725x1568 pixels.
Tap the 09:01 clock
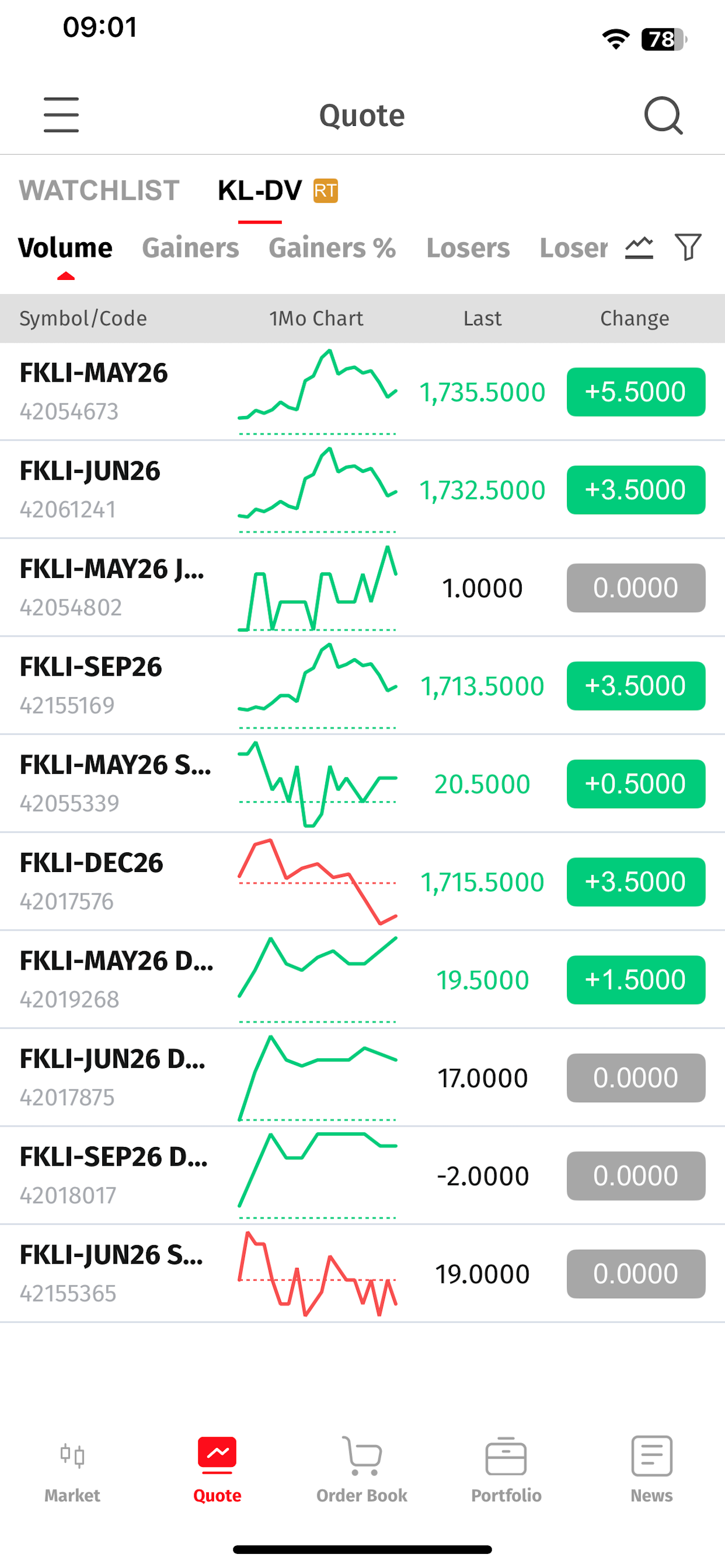[100, 28]
